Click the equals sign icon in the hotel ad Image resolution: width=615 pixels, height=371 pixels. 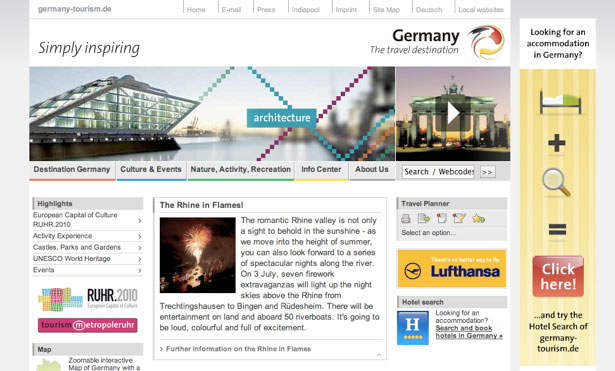tap(557, 229)
